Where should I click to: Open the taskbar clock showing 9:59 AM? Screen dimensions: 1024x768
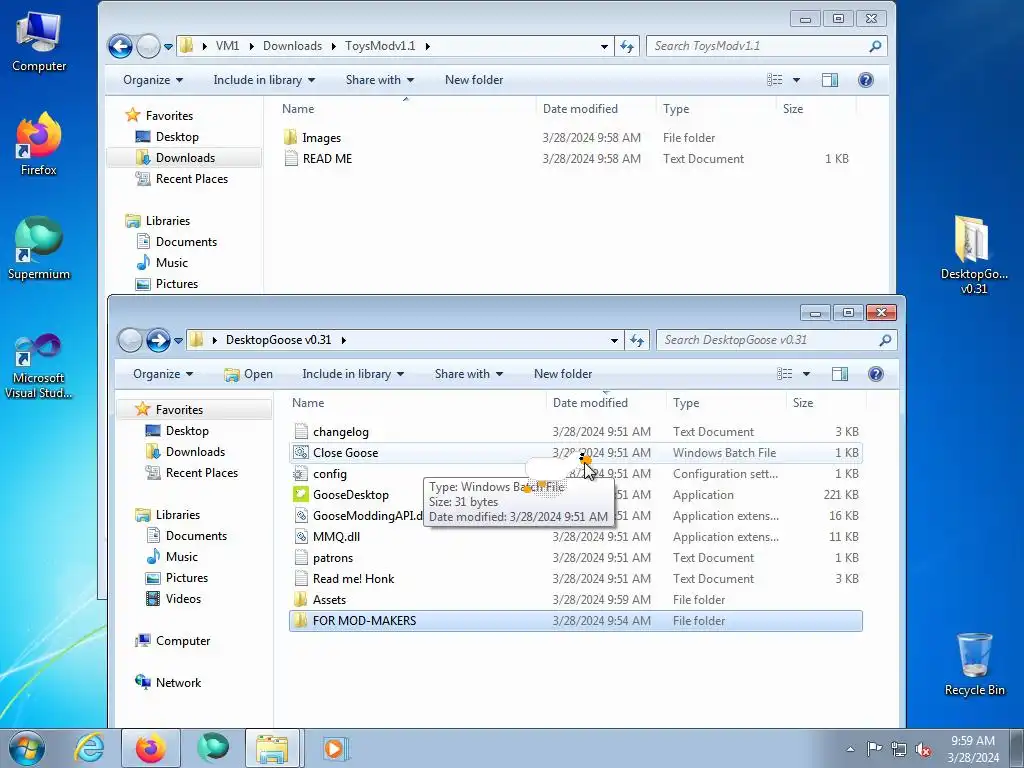(x=973, y=749)
